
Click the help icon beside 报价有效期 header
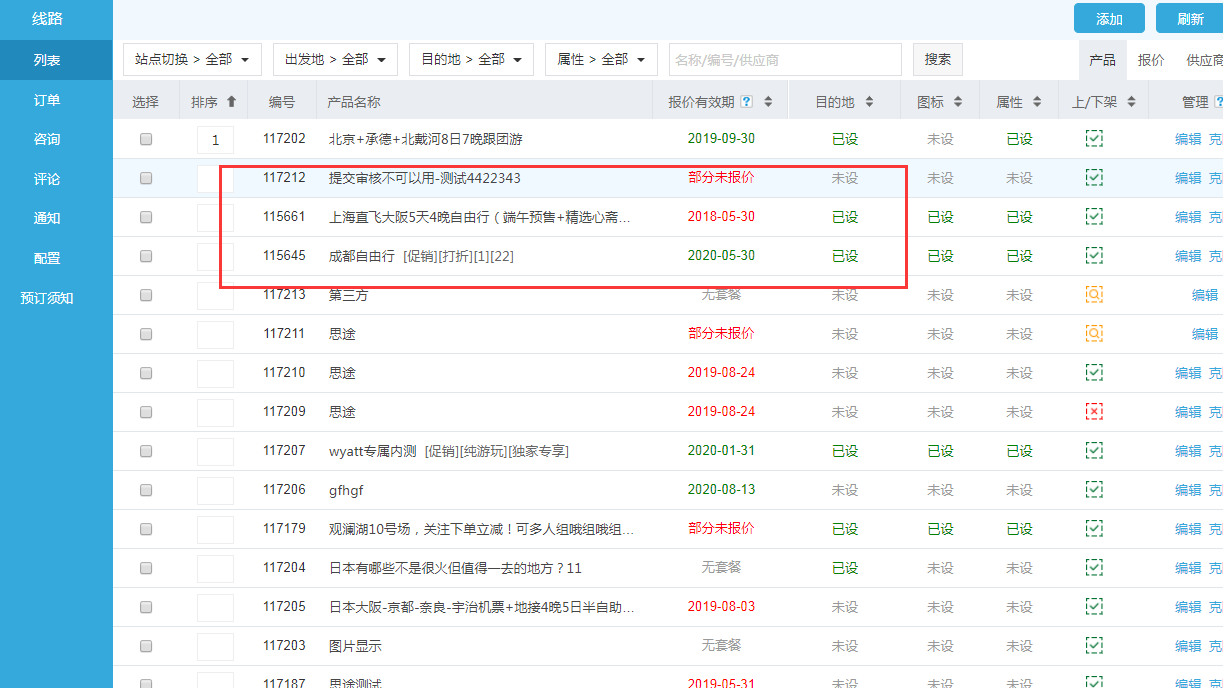(x=746, y=102)
